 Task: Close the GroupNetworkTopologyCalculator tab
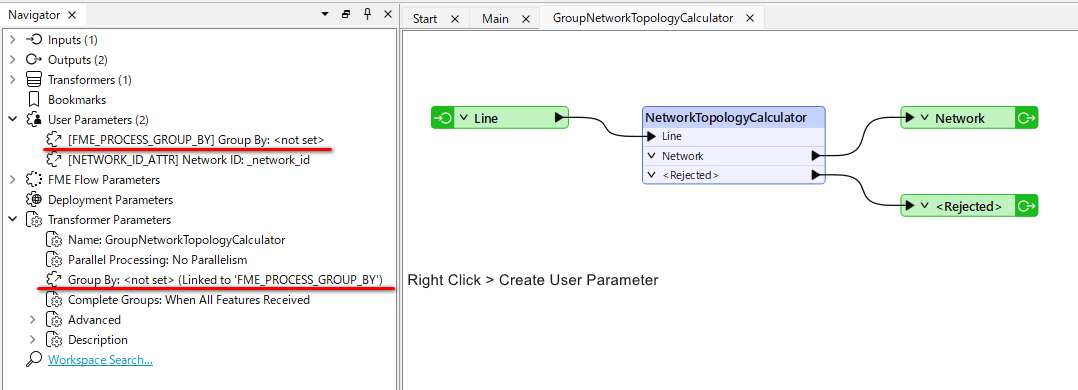pos(750,19)
